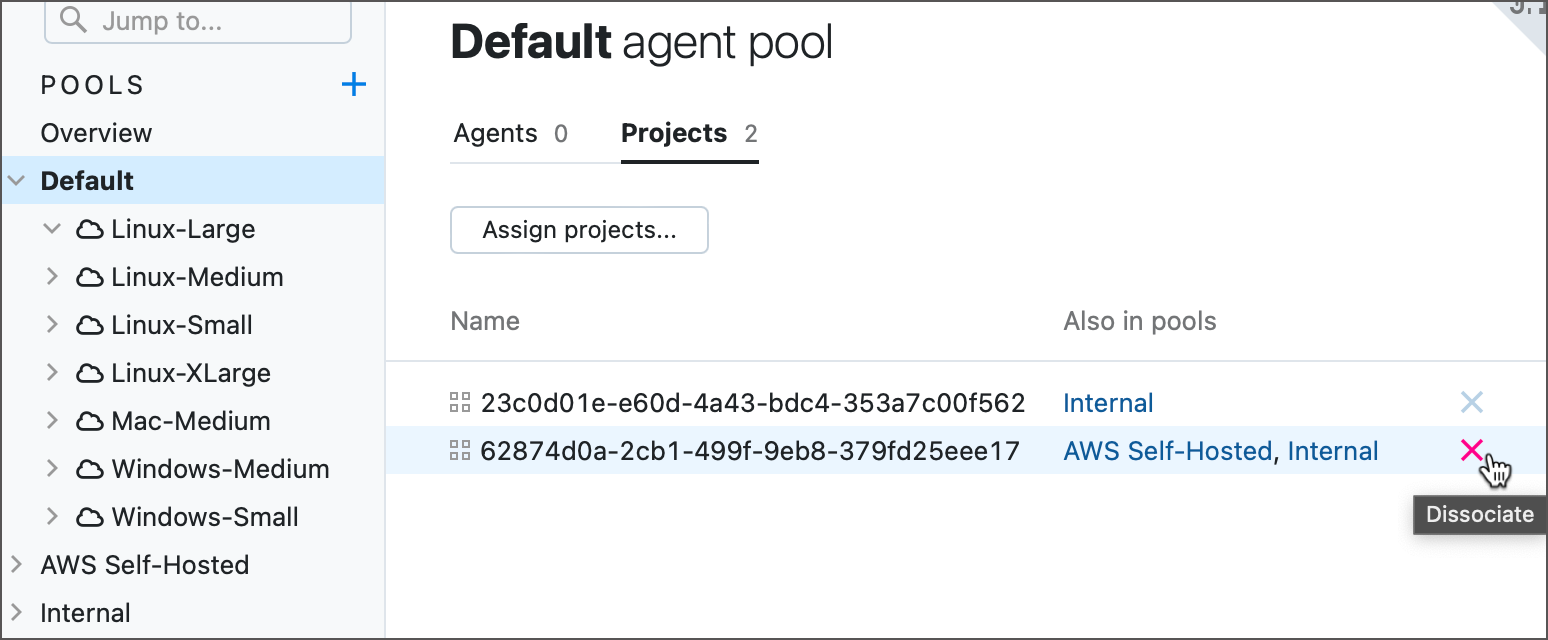Expand the Linux-Medium chevron
The height and width of the screenshot is (640, 1548).
point(52,277)
